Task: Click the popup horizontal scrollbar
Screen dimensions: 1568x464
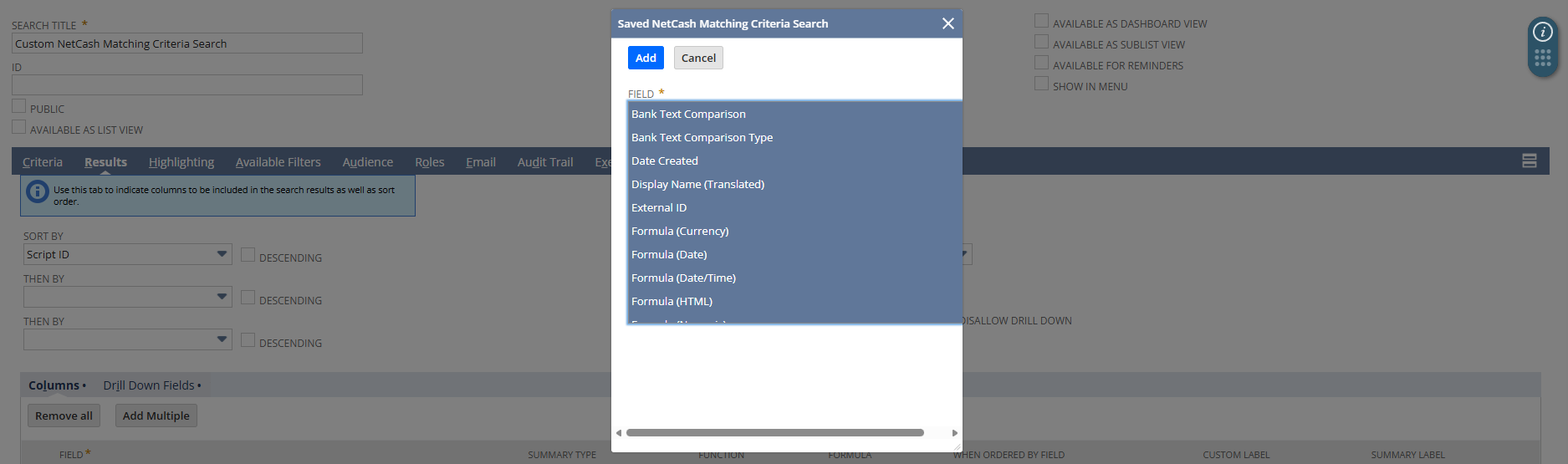Action: (x=774, y=433)
